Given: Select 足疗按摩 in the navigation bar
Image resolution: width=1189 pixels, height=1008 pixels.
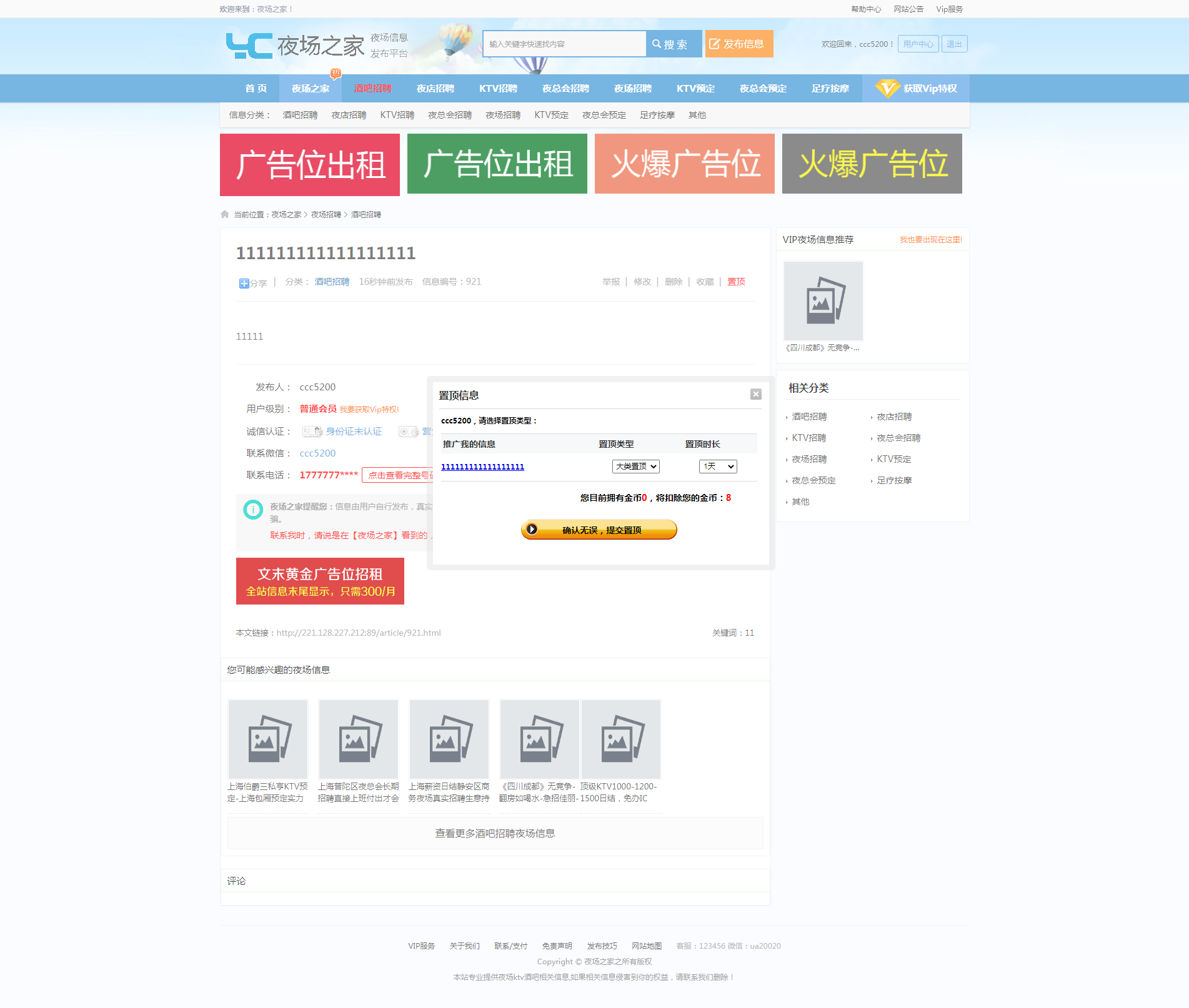Looking at the screenshot, I should [830, 89].
